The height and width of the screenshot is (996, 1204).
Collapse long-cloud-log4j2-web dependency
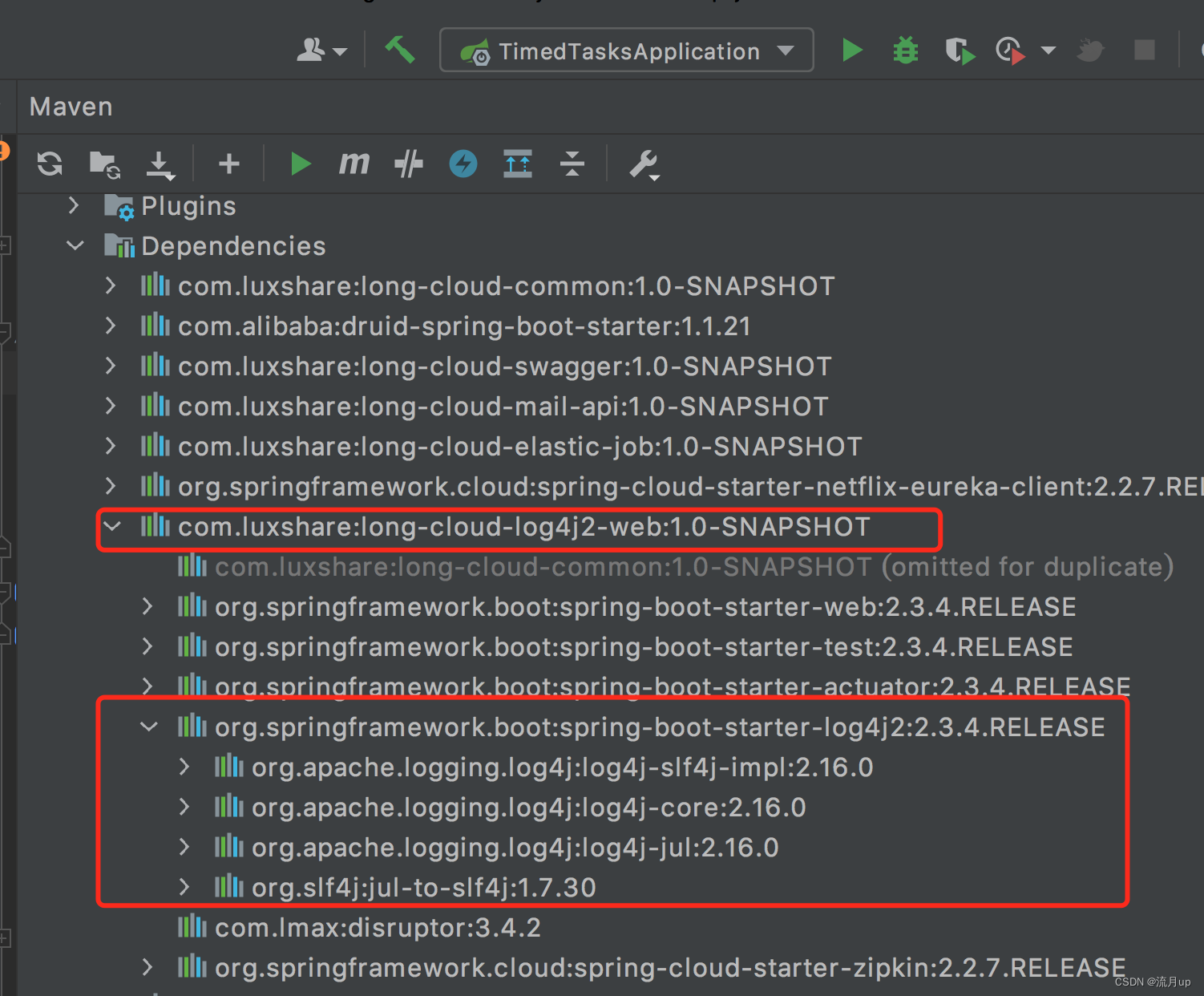pyautogui.click(x=112, y=526)
